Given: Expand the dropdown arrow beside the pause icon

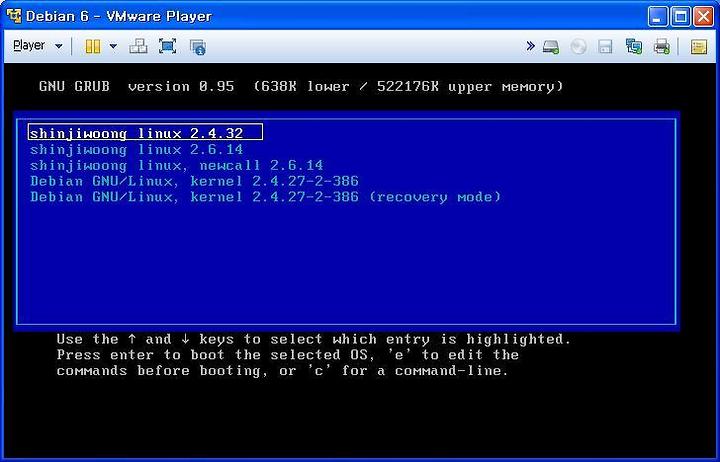Looking at the screenshot, I should click(x=113, y=46).
